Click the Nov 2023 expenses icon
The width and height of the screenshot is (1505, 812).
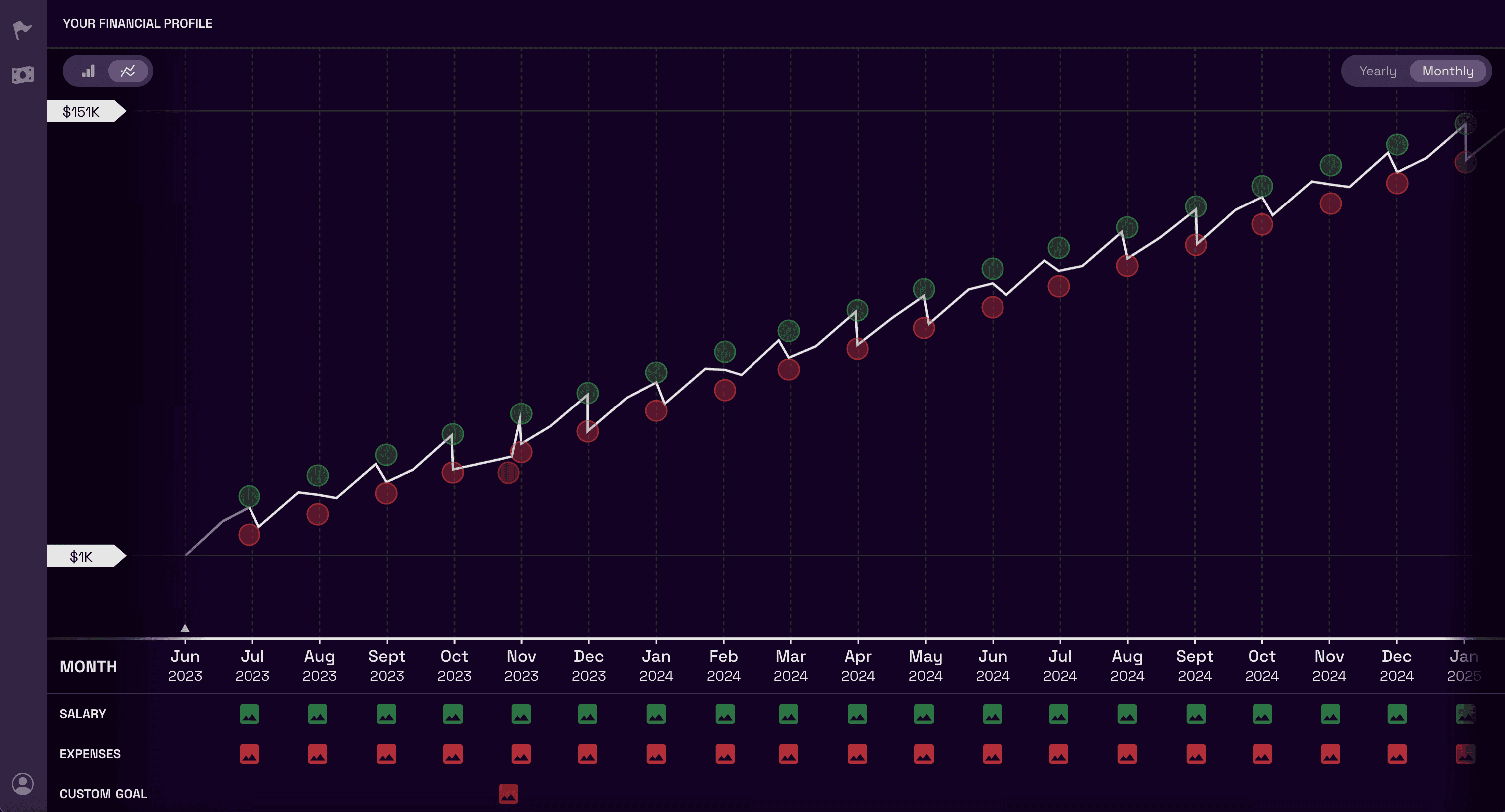521,754
